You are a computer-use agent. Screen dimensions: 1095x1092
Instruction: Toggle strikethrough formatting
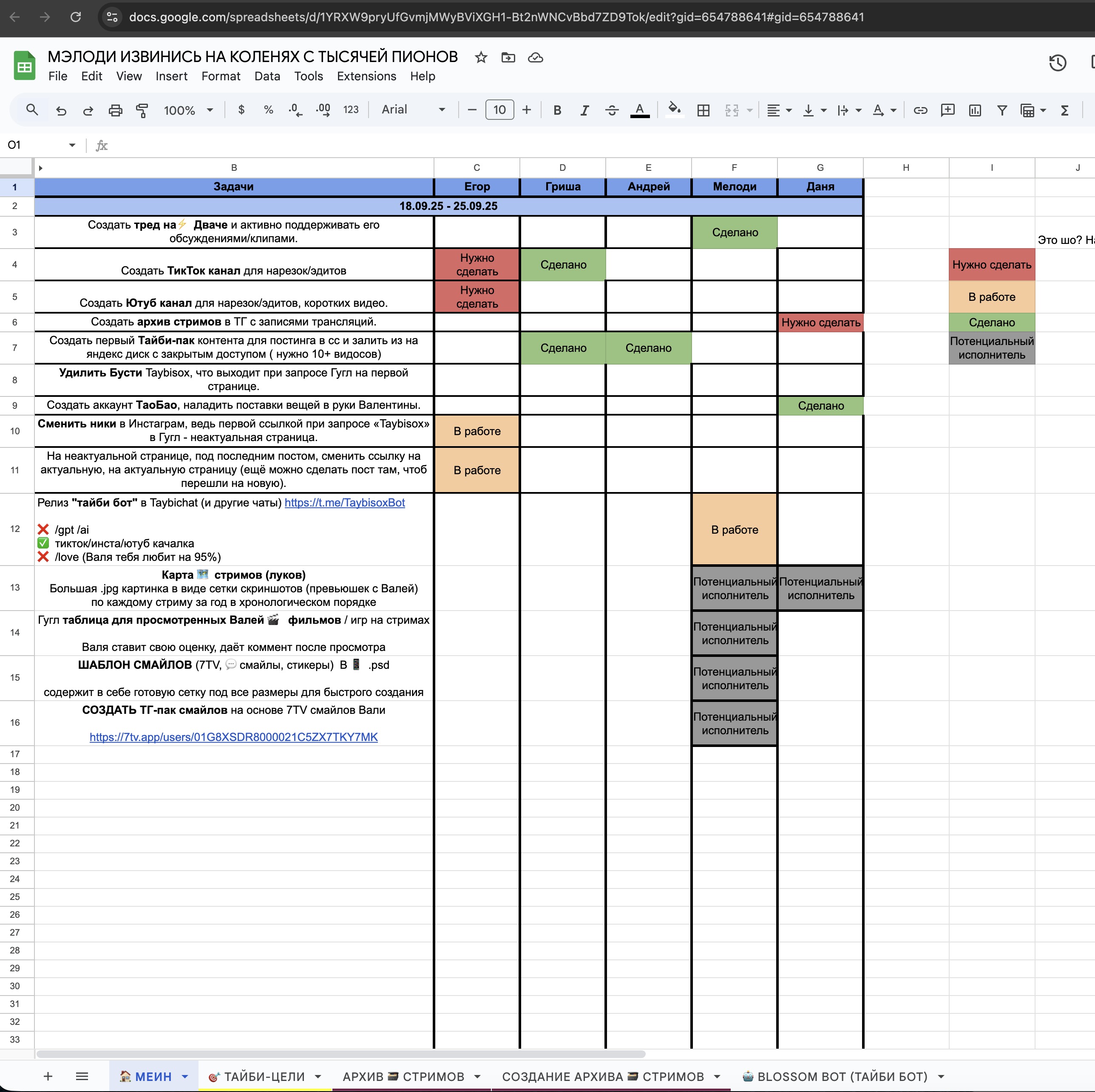point(612,110)
